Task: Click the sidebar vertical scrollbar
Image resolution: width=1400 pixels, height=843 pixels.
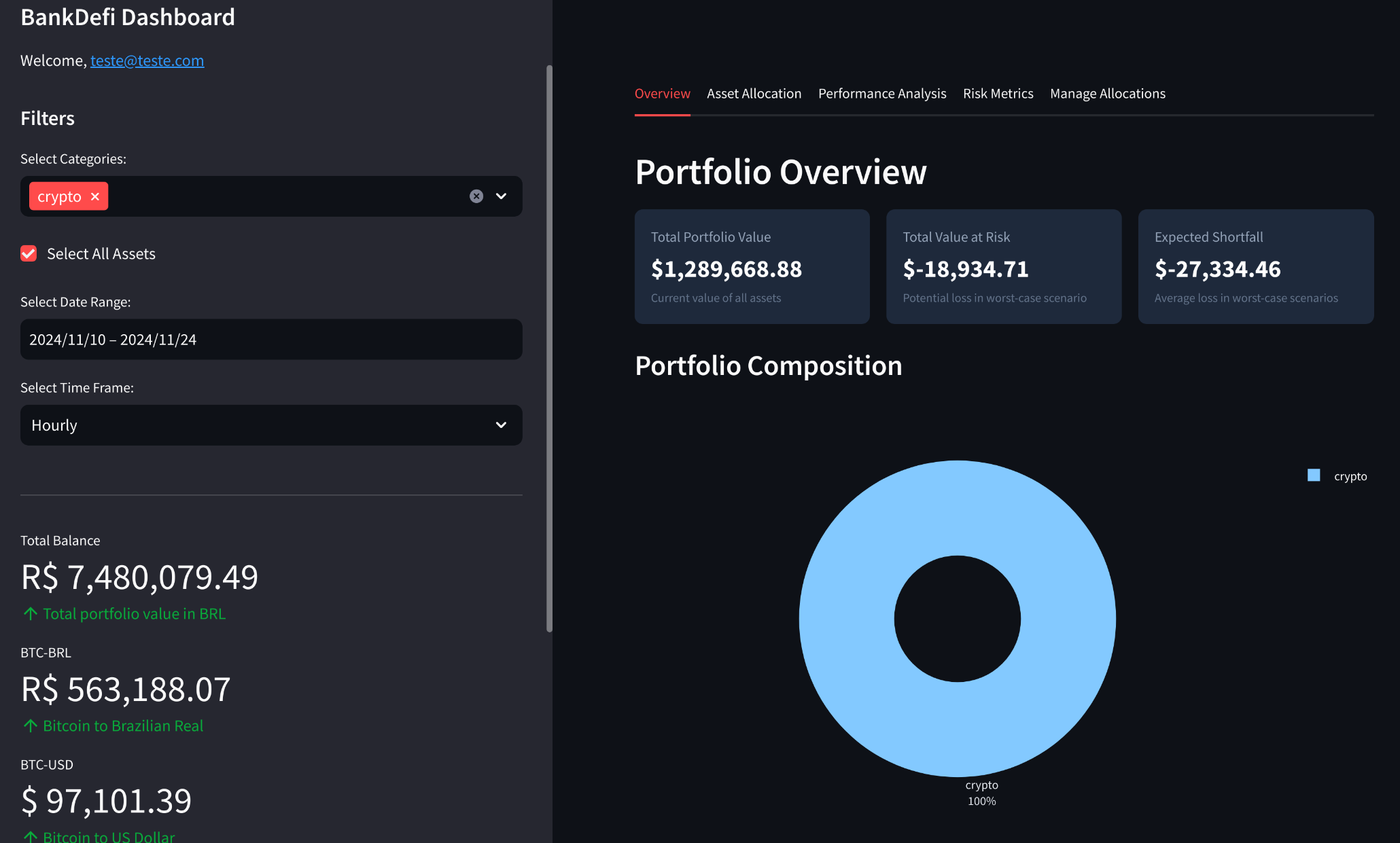Action: tap(549, 348)
